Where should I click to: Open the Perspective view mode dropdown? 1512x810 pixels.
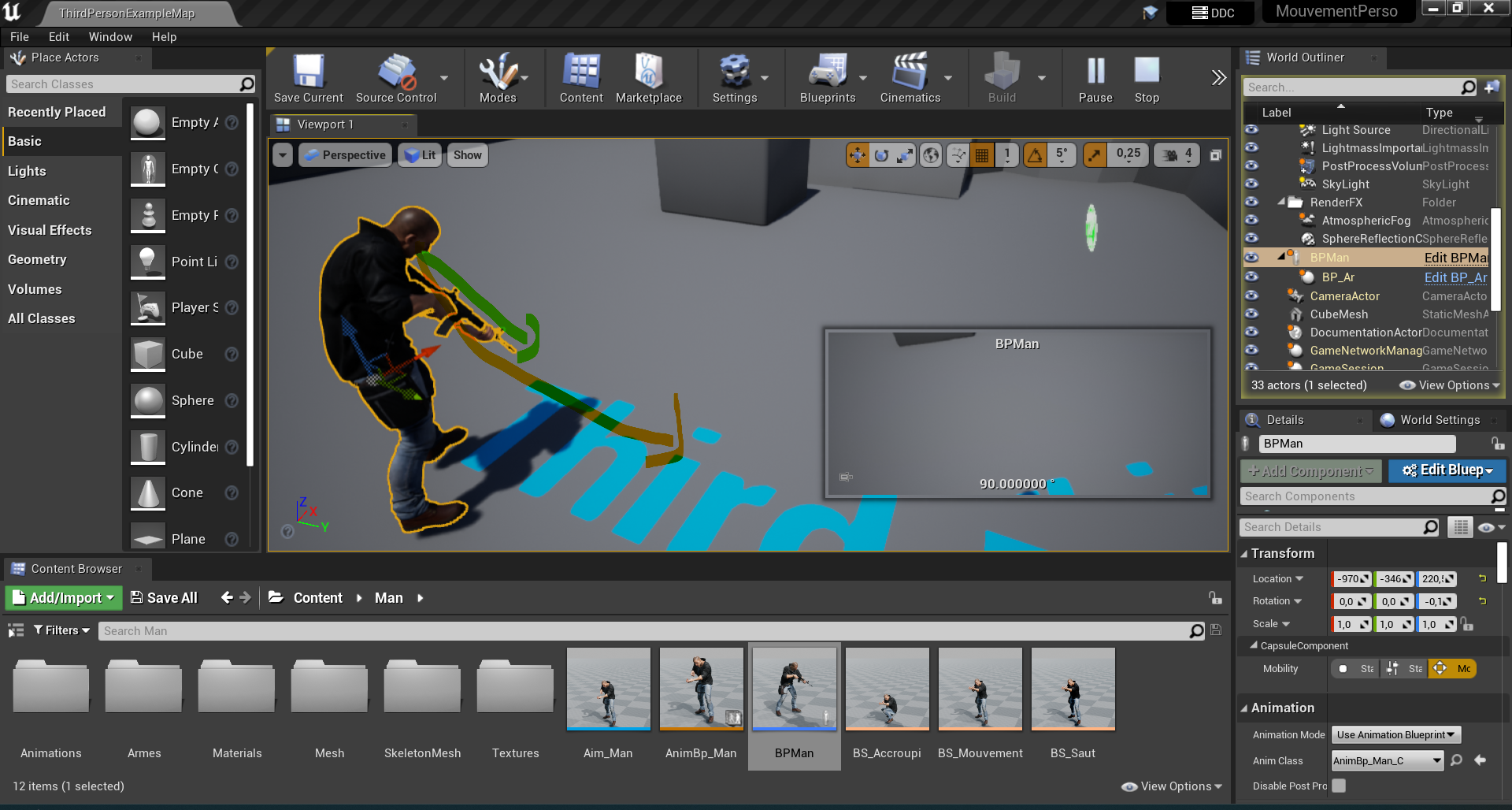(346, 155)
